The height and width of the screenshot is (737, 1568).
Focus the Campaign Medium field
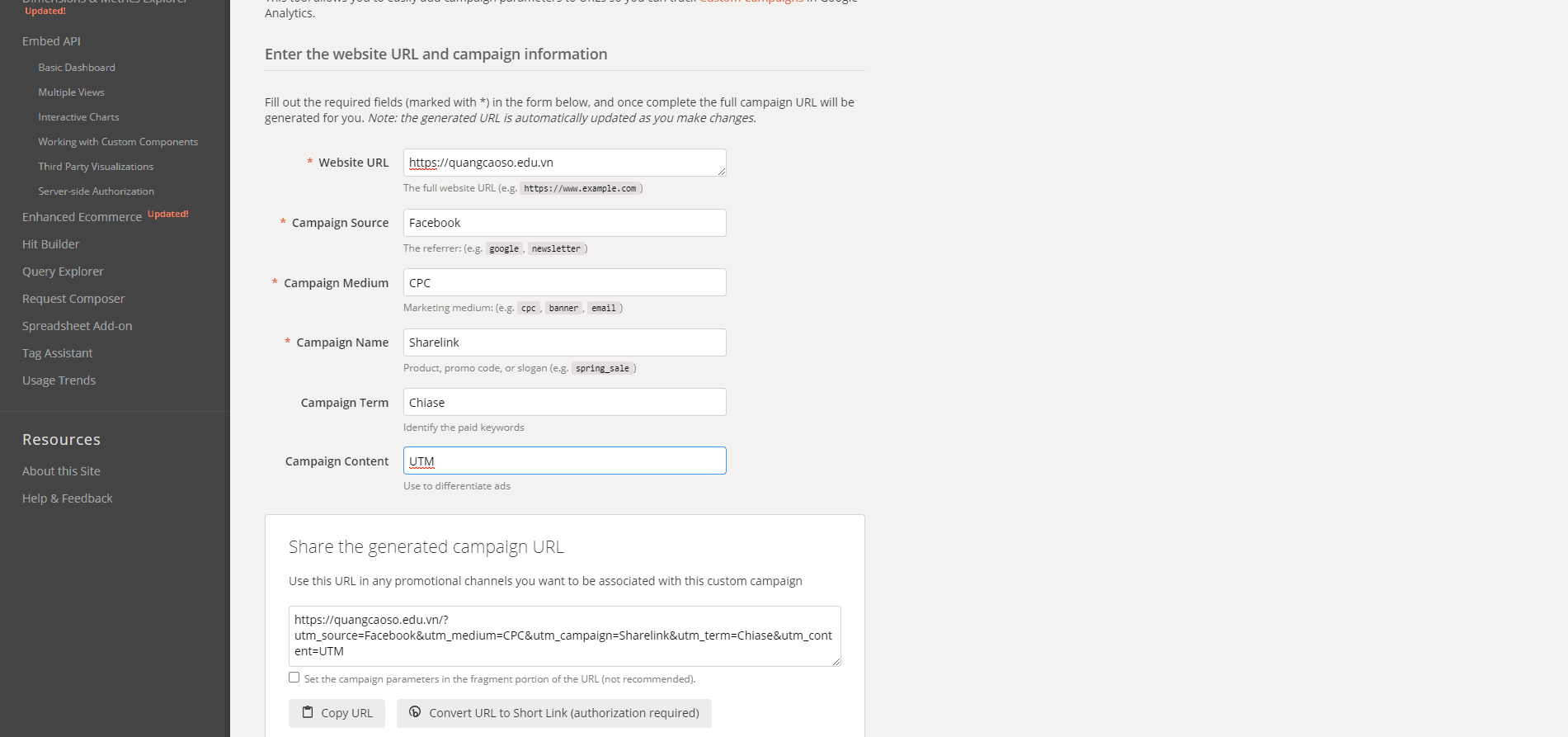[x=565, y=282]
